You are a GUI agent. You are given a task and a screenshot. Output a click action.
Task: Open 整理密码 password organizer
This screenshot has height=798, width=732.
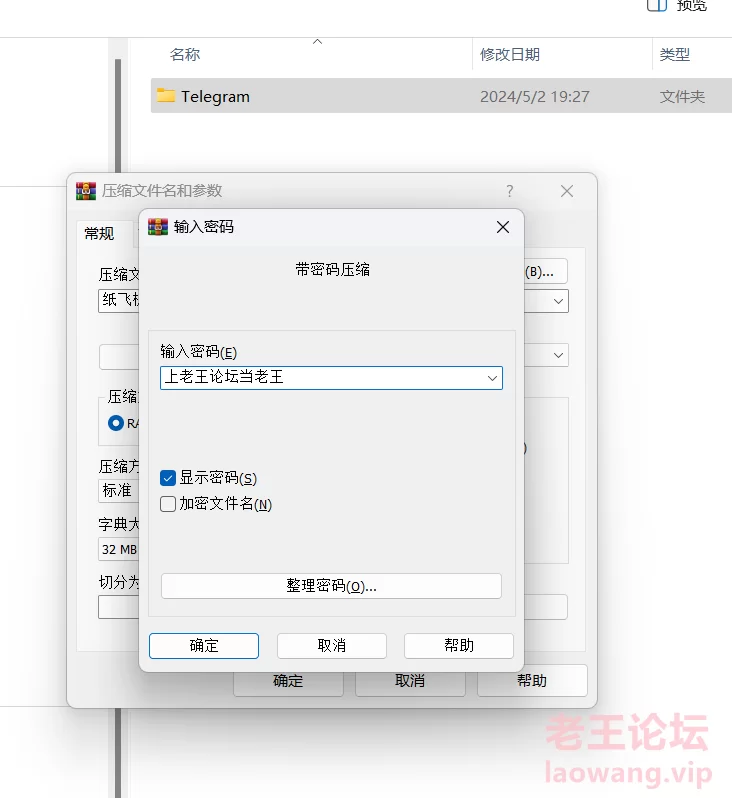coord(331,586)
